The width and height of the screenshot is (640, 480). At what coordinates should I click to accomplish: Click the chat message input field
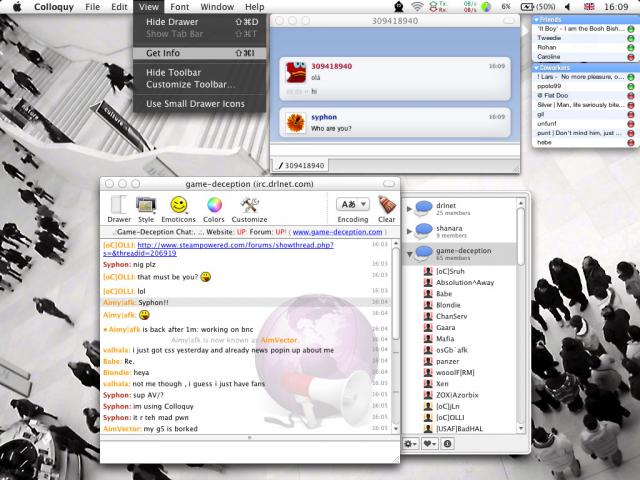coord(249,451)
